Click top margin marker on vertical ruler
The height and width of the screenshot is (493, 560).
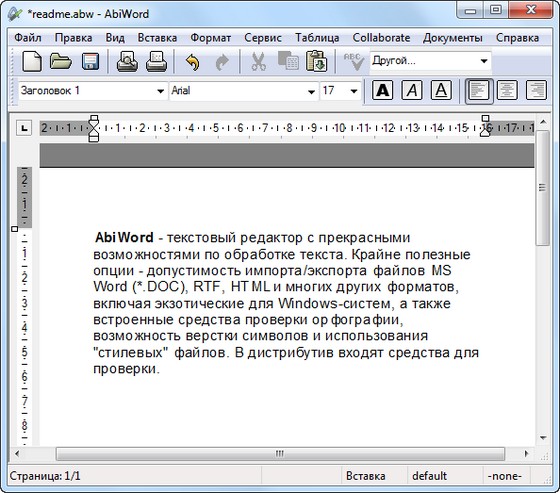[15, 229]
